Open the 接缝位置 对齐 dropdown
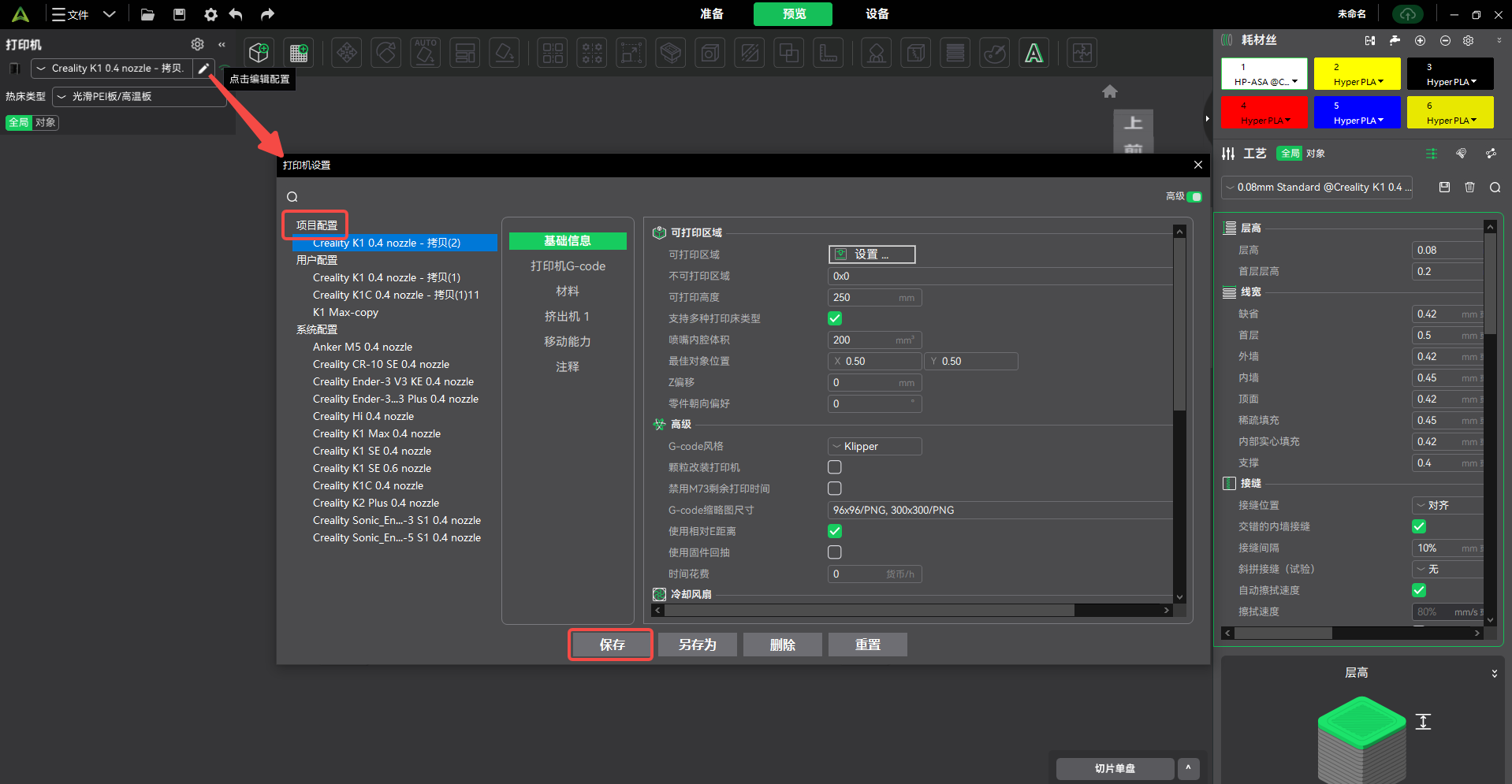Image resolution: width=1512 pixels, height=784 pixels. [1447, 505]
